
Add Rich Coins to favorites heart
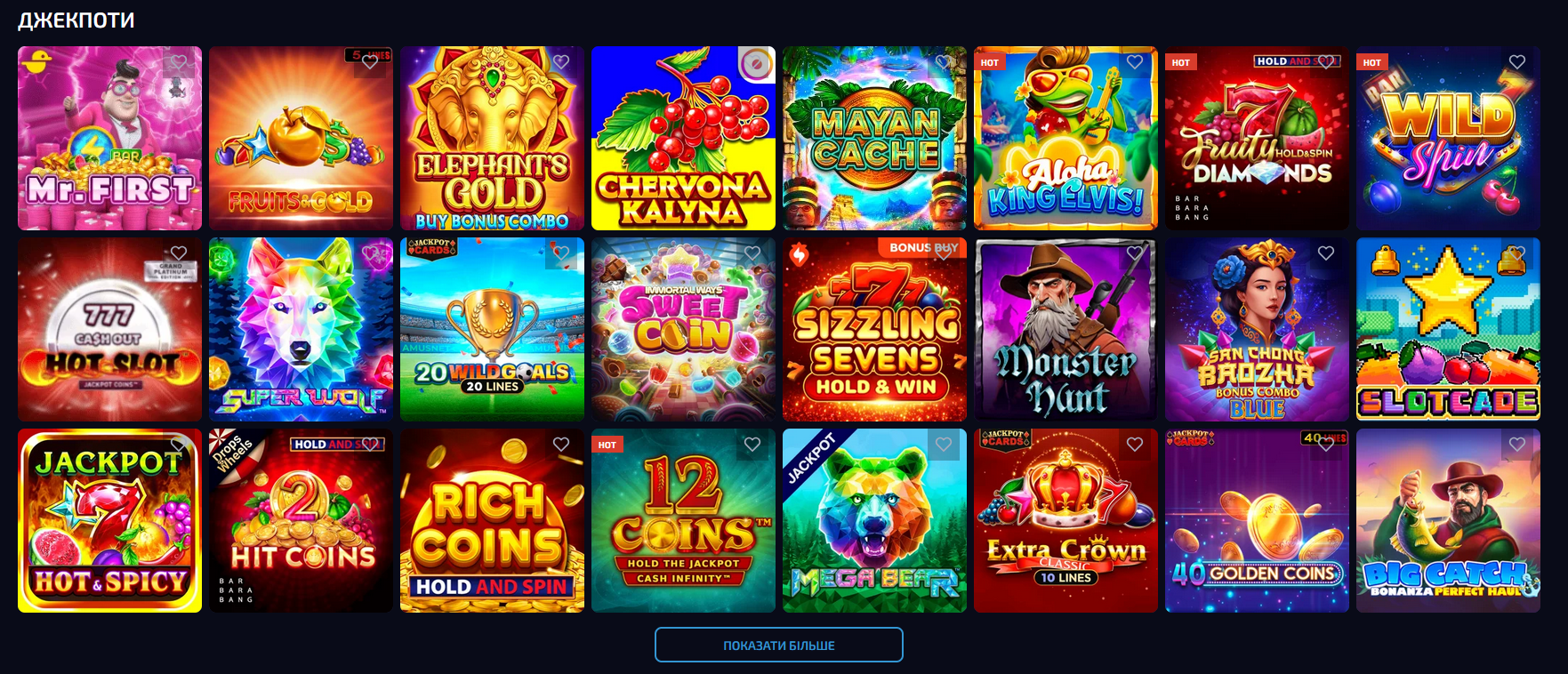561,445
